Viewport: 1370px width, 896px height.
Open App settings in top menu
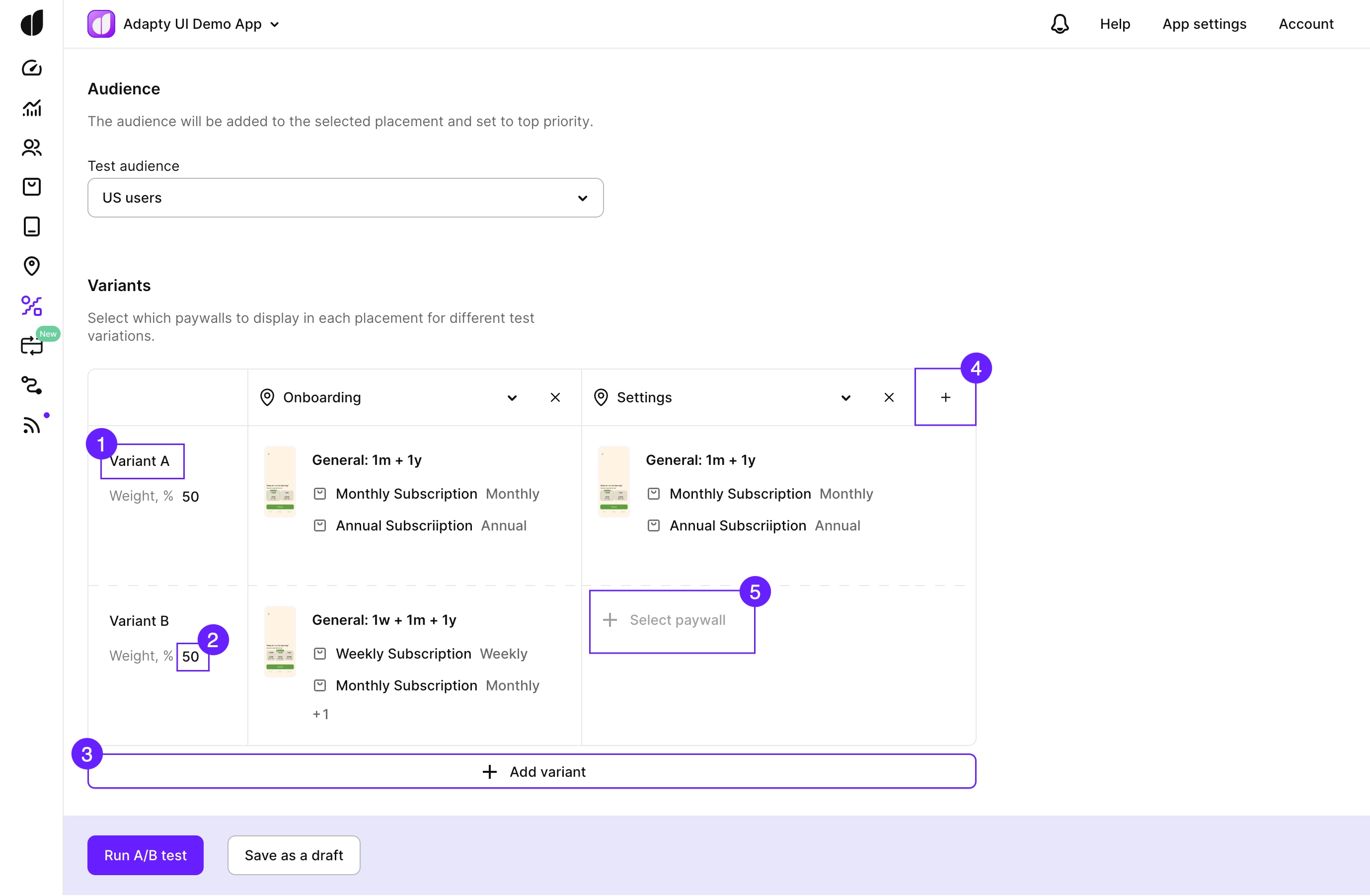pyautogui.click(x=1204, y=24)
